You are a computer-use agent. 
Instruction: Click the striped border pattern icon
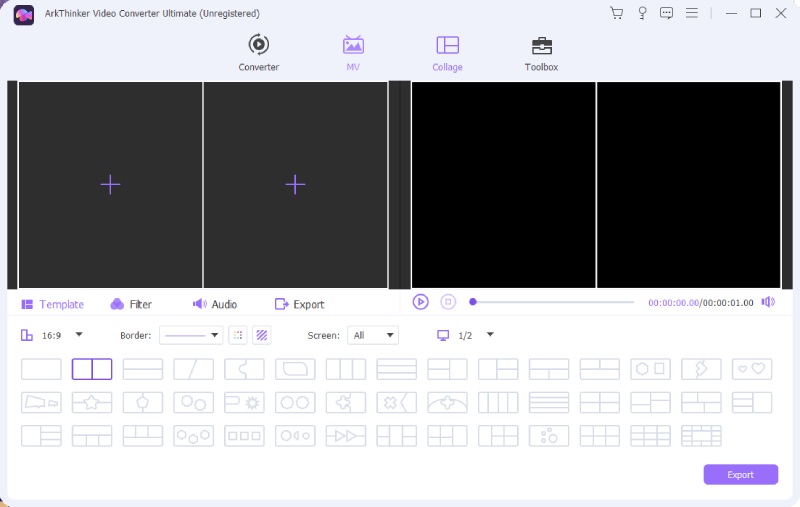[x=262, y=335]
